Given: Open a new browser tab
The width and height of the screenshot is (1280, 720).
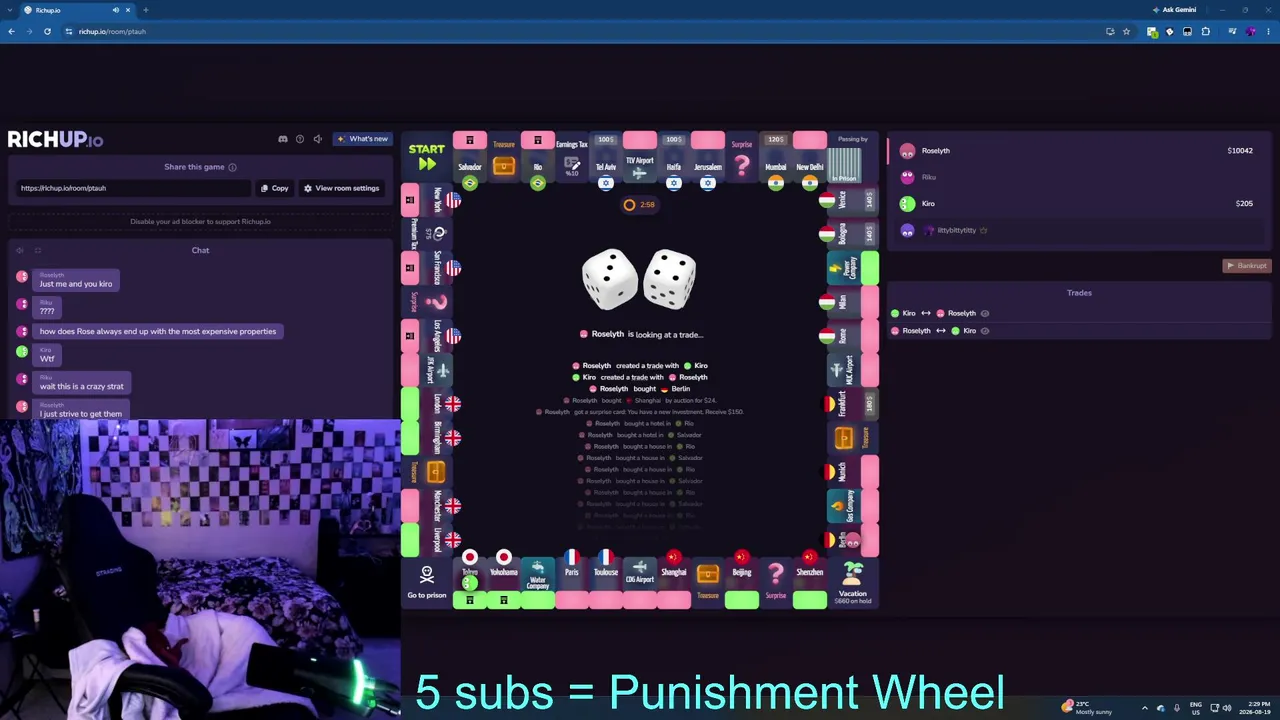Looking at the screenshot, I should pyautogui.click(x=146, y=10).
